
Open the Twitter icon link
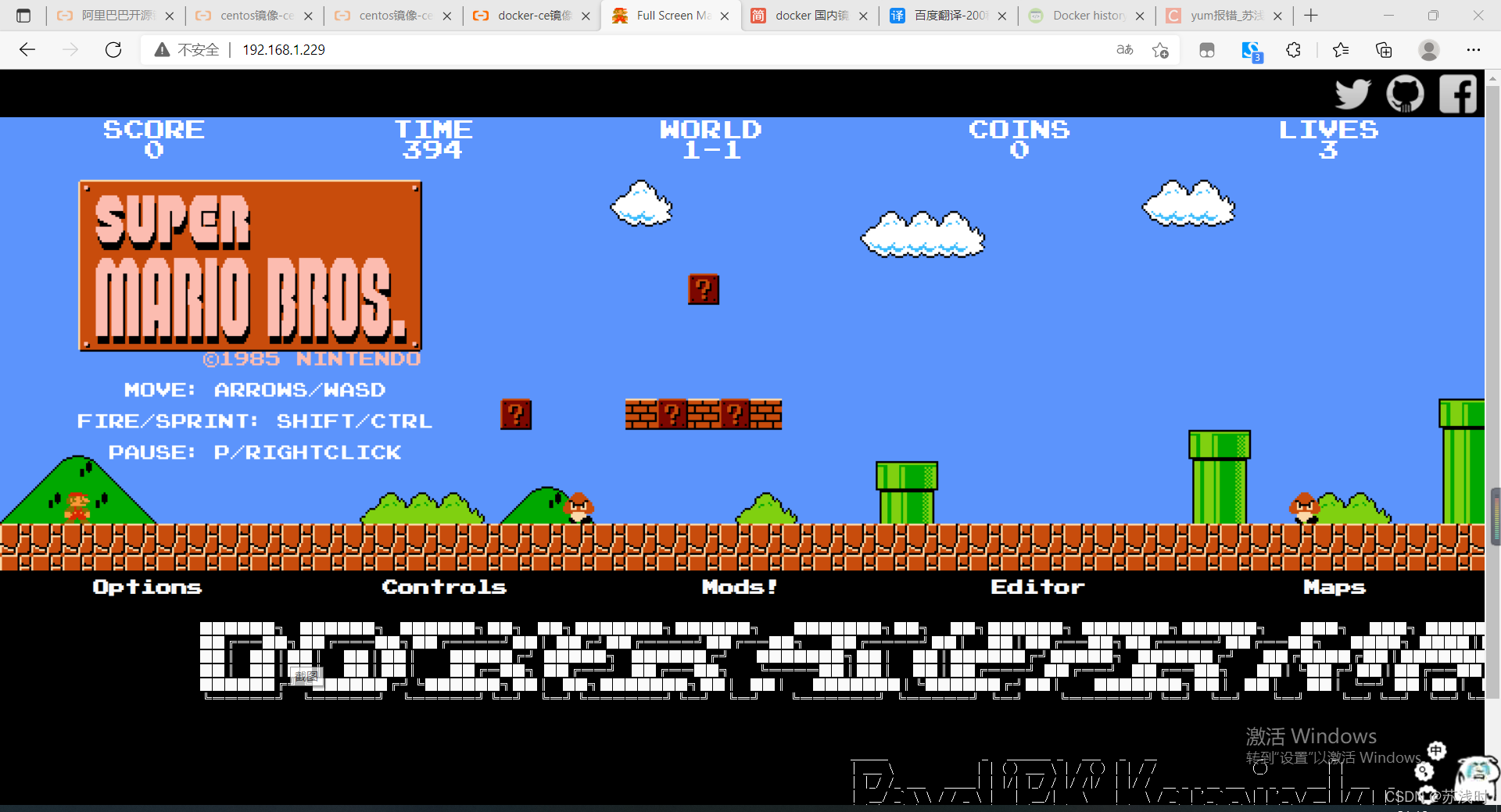1352,94
